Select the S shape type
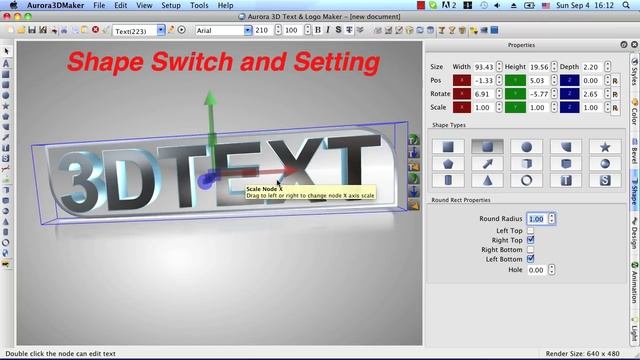Viewport: 640px width, 360px height. 605,180
